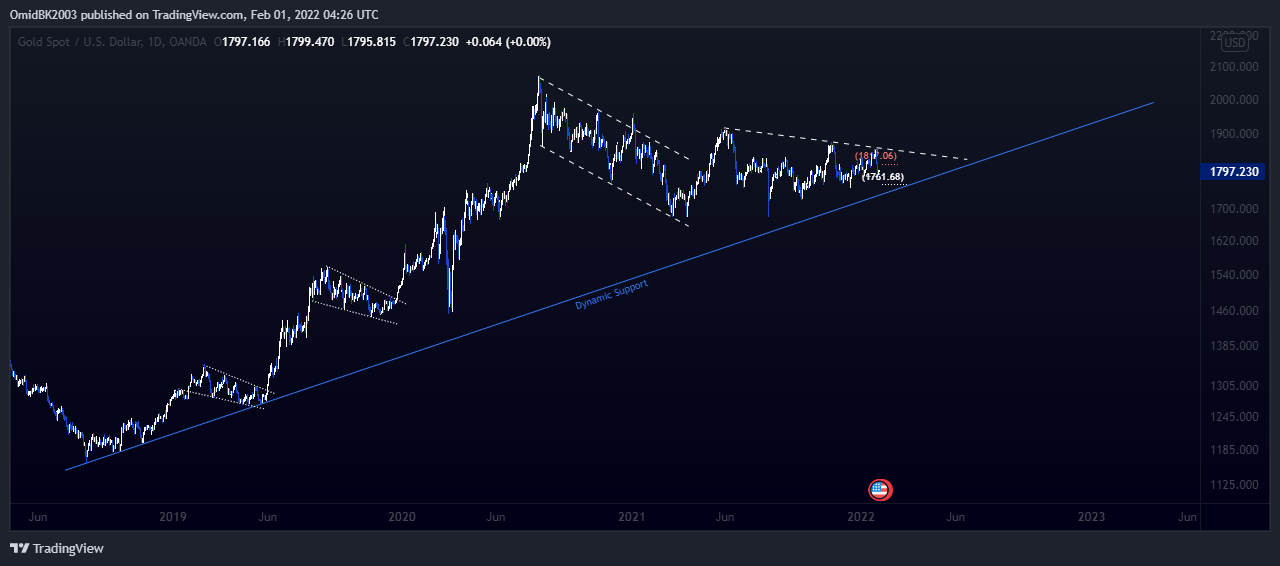Screen dimensions: 1280x566
Task: Open the USD currency selector badge
Action: tap(1236, 43)
